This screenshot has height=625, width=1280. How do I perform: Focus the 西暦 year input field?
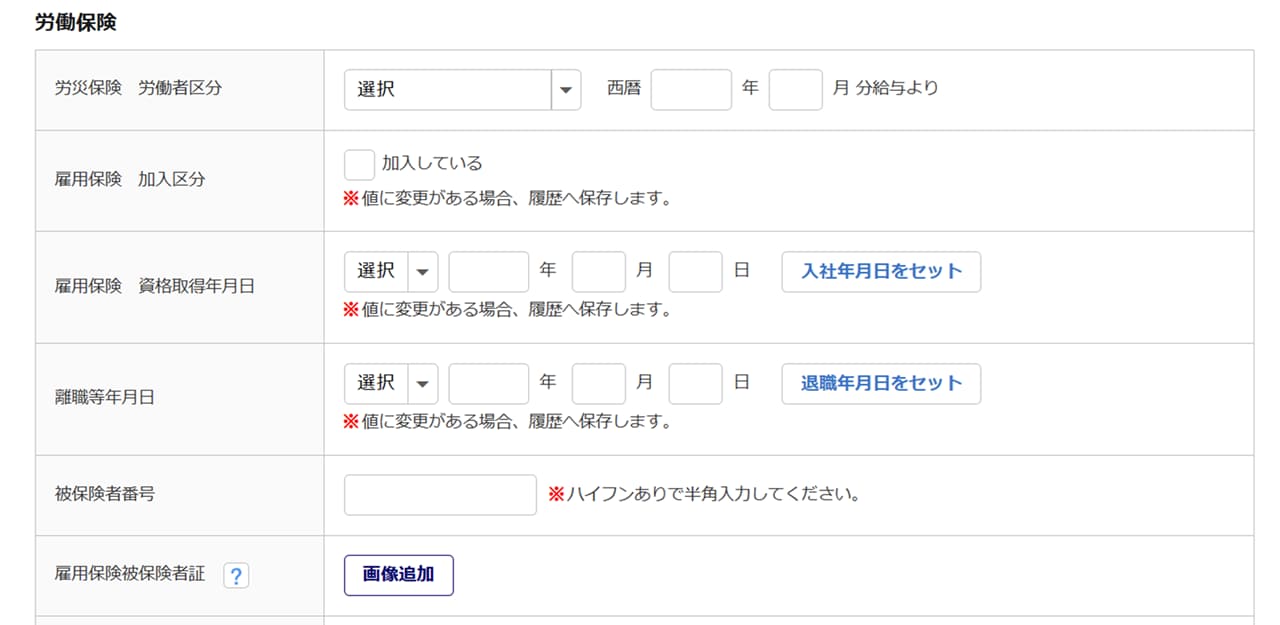tap(691, 90)
